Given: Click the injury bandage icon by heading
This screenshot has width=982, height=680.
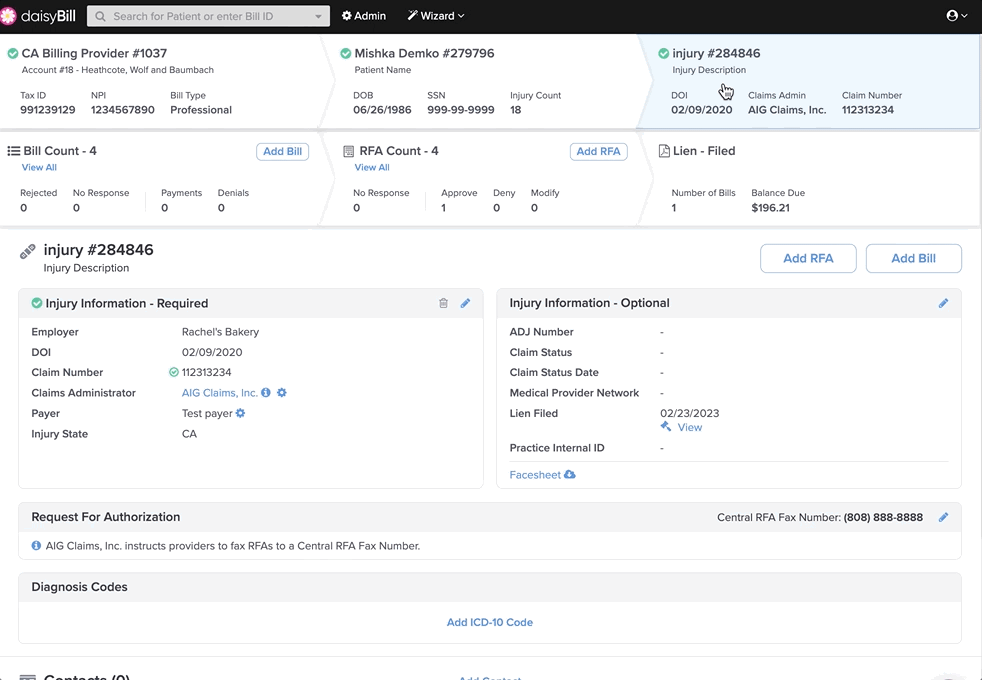Looking at the screenshot, I should pos(28,252).
